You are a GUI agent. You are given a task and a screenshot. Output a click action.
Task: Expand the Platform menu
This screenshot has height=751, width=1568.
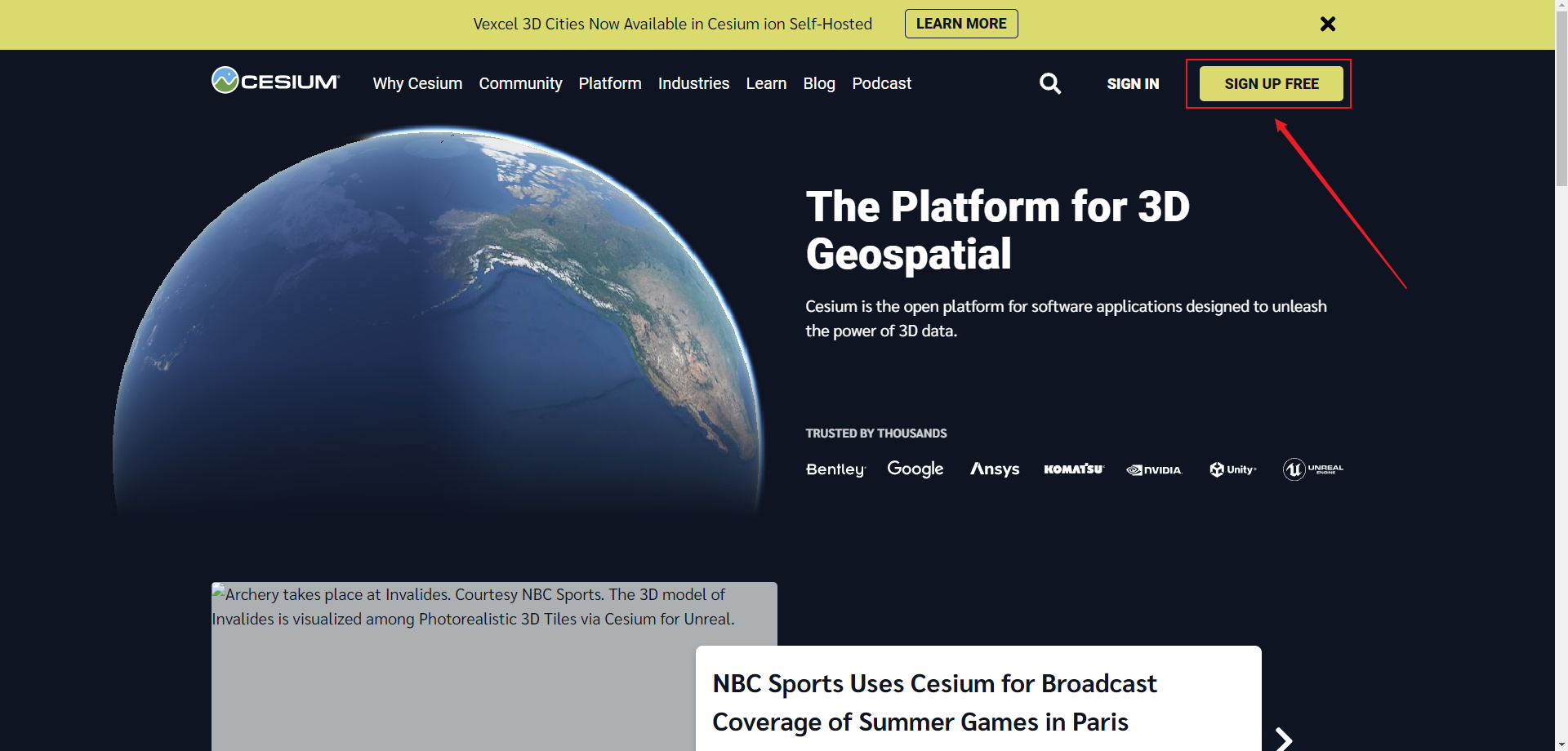tap(610, 83)
